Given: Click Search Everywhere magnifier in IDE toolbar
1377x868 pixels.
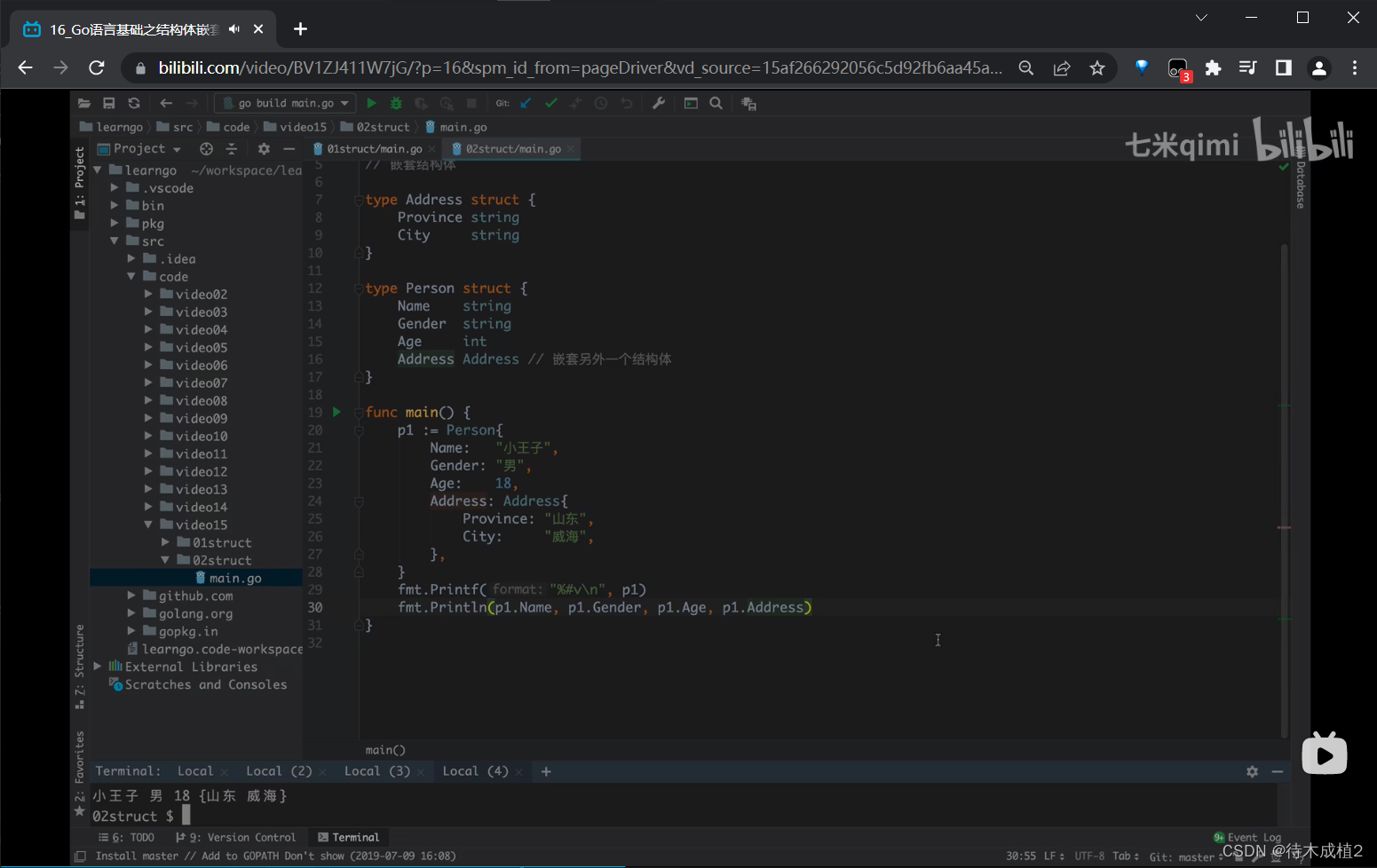Looking at the screenshot, I should [x=716, y=103].
